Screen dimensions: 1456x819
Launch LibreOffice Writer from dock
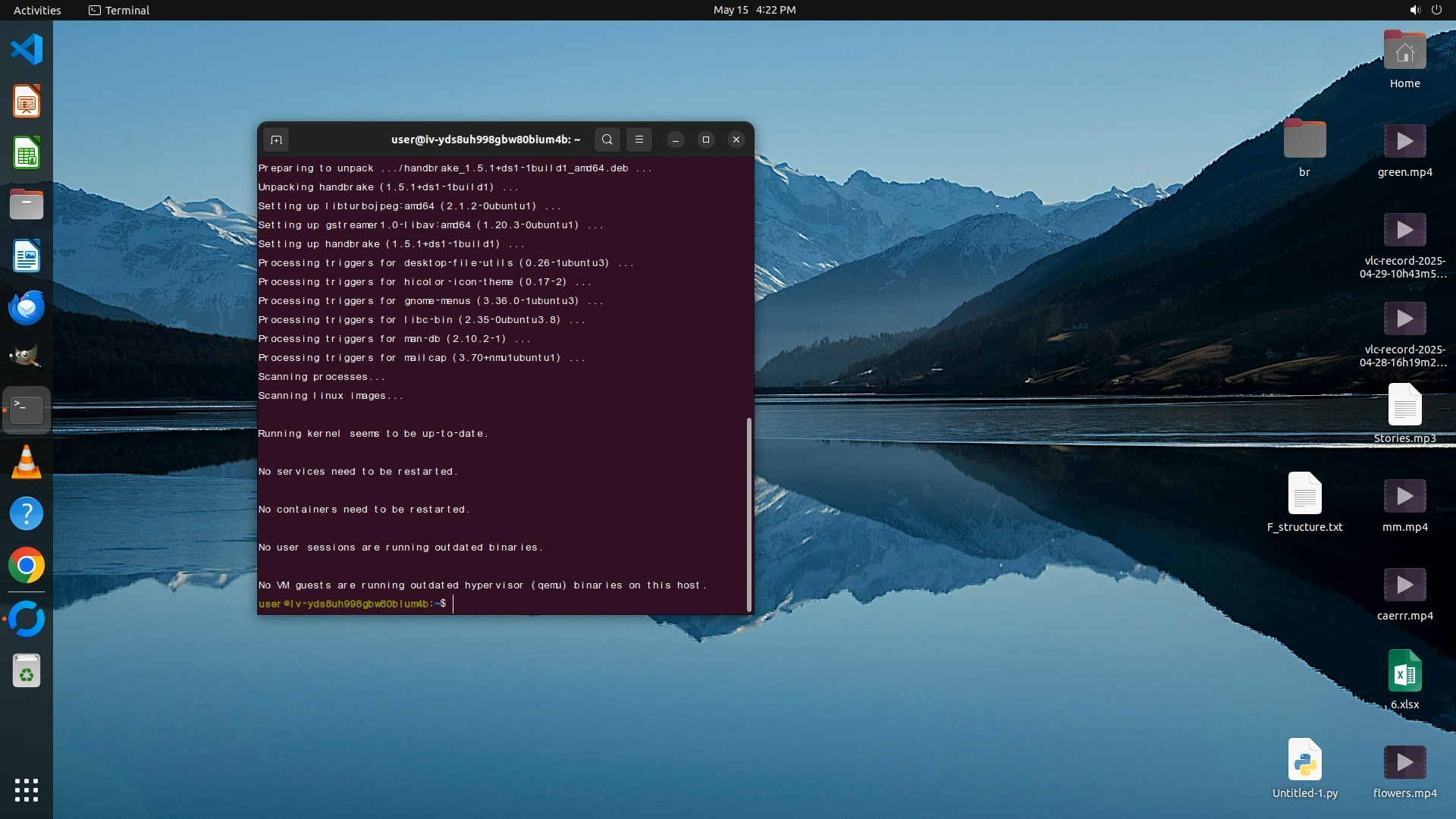click(27, 256)
